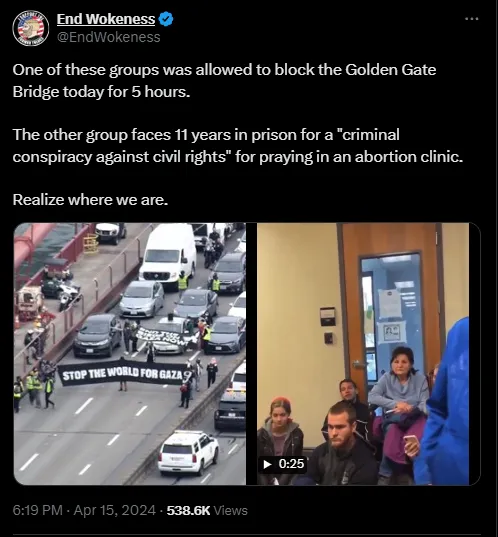
Task: Play the 0:25 video clip
Action: [x=283, y=464]
